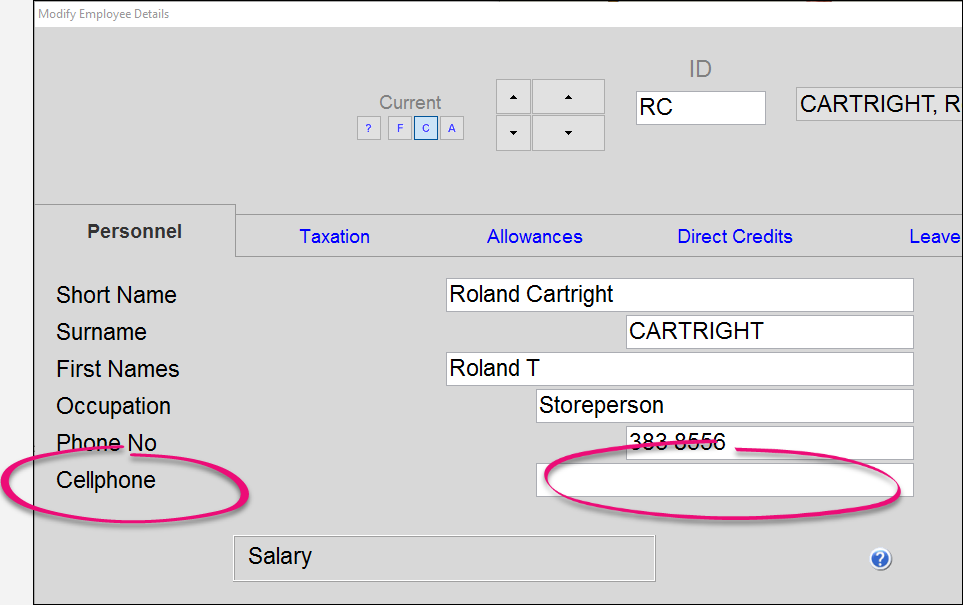
Task: Click the 'ID' heading above the RC field
Action: click(700, 69)
